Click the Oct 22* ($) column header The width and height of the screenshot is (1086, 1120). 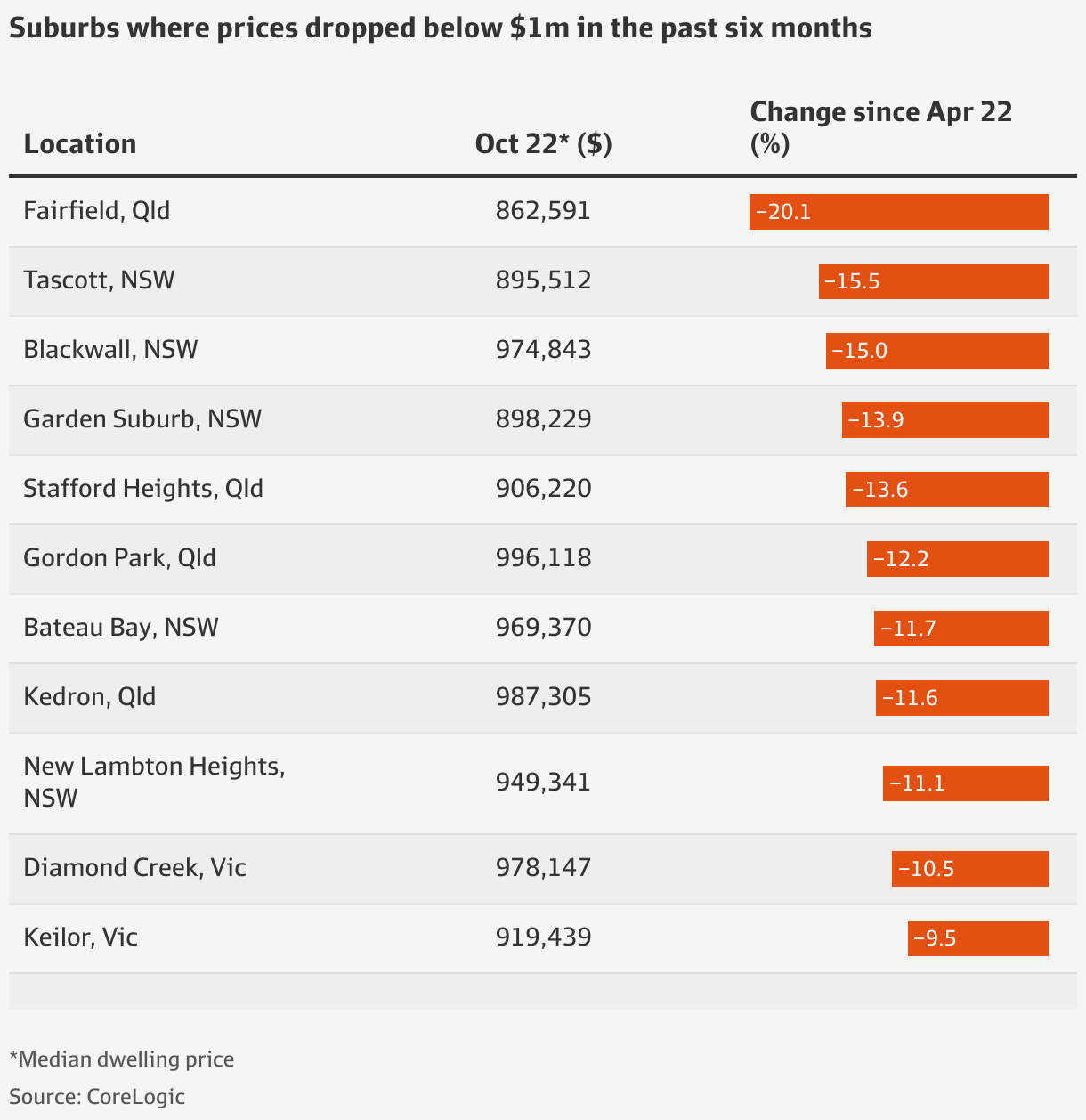pyautogui.click(x=543, y=143)
